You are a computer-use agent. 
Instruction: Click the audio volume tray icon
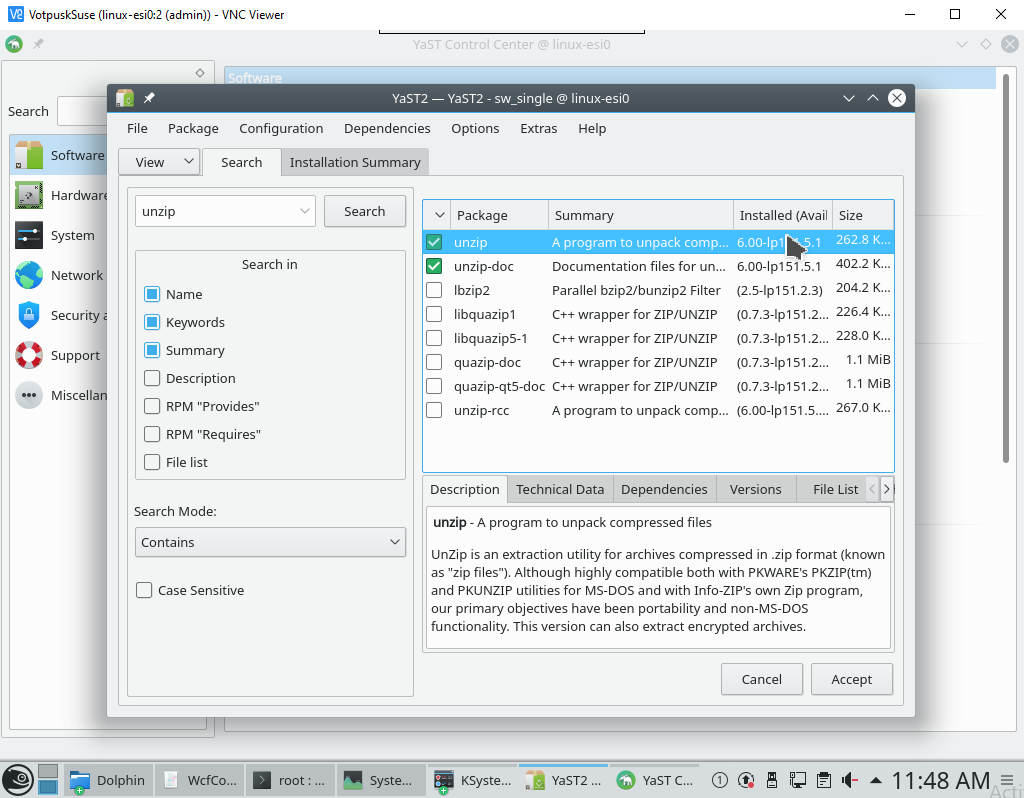(850, 780)
